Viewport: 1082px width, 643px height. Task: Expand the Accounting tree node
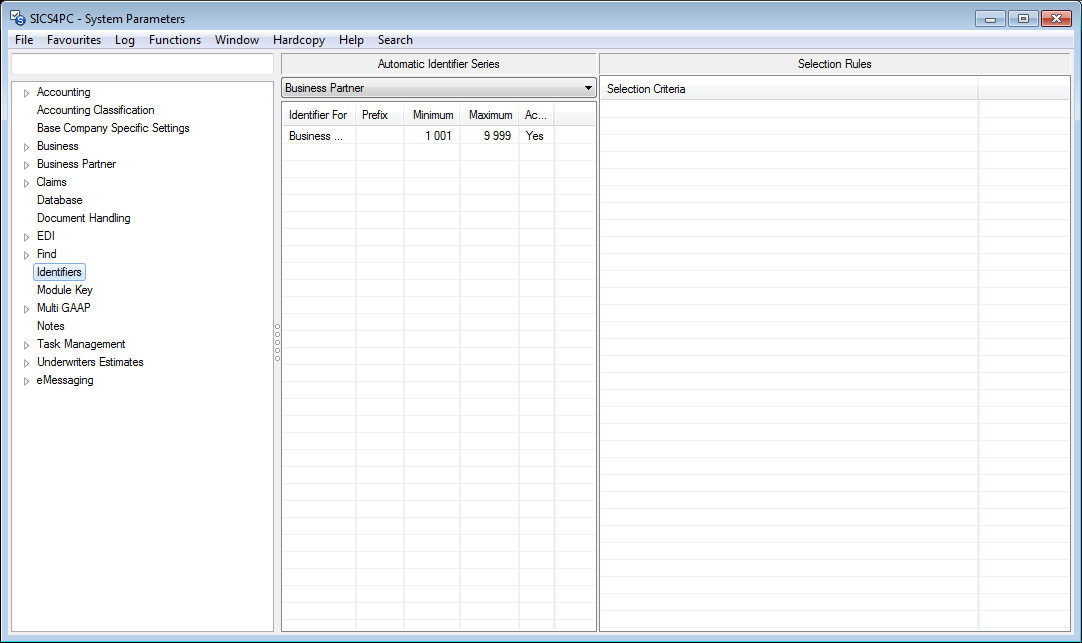tap(26, 93)
